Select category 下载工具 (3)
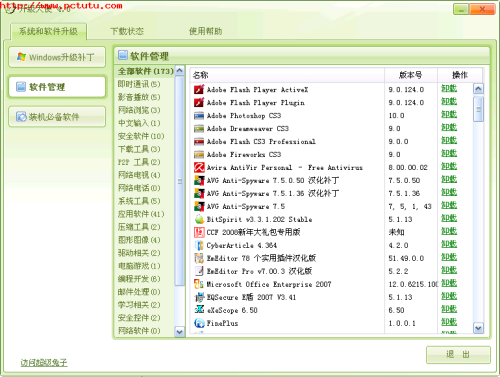This screenshot has width=500, height=377. click(139, 149)
